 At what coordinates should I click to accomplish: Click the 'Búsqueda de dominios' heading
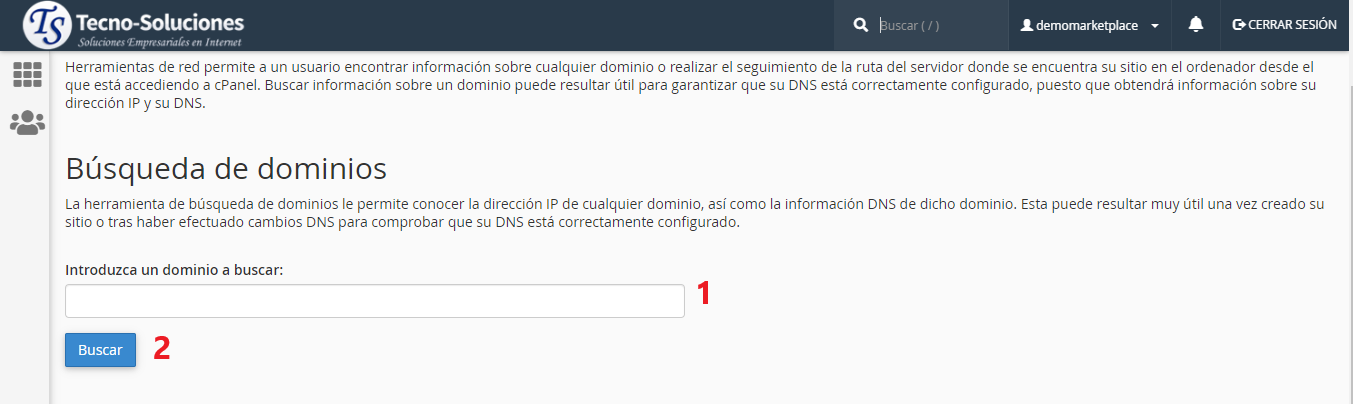pyautogui.click(x=226, y=166)
